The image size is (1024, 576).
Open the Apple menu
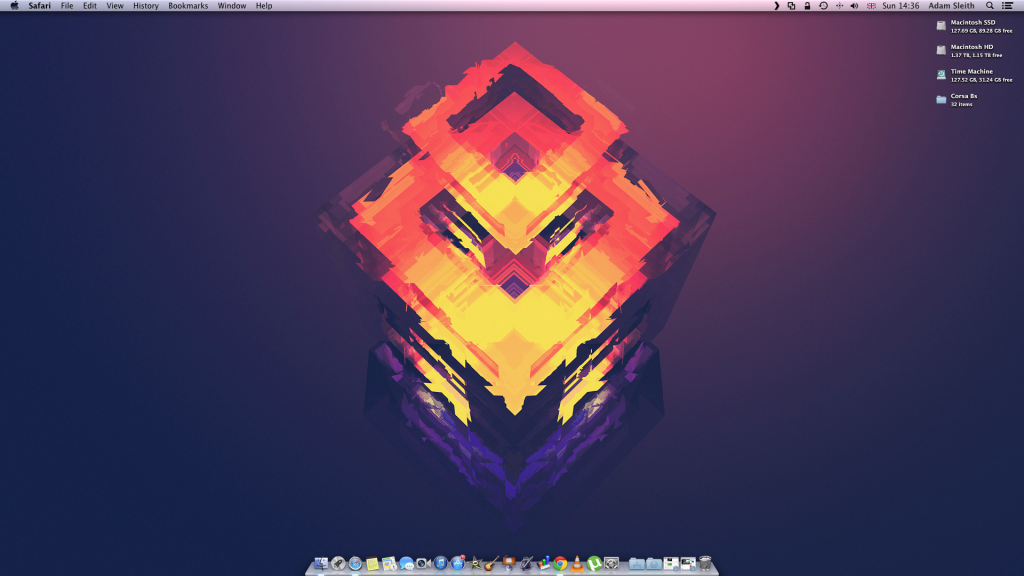14,6
